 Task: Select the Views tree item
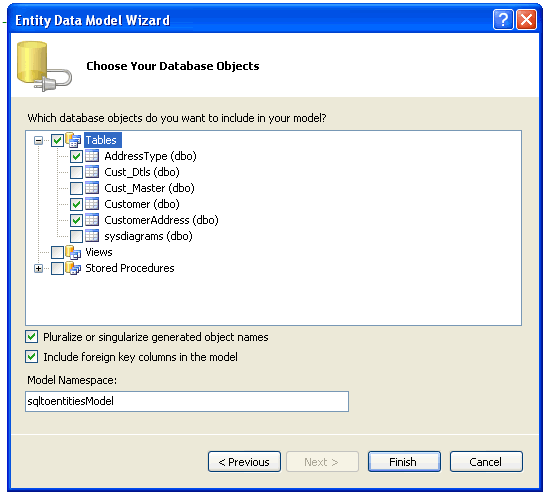pos(99,252)
